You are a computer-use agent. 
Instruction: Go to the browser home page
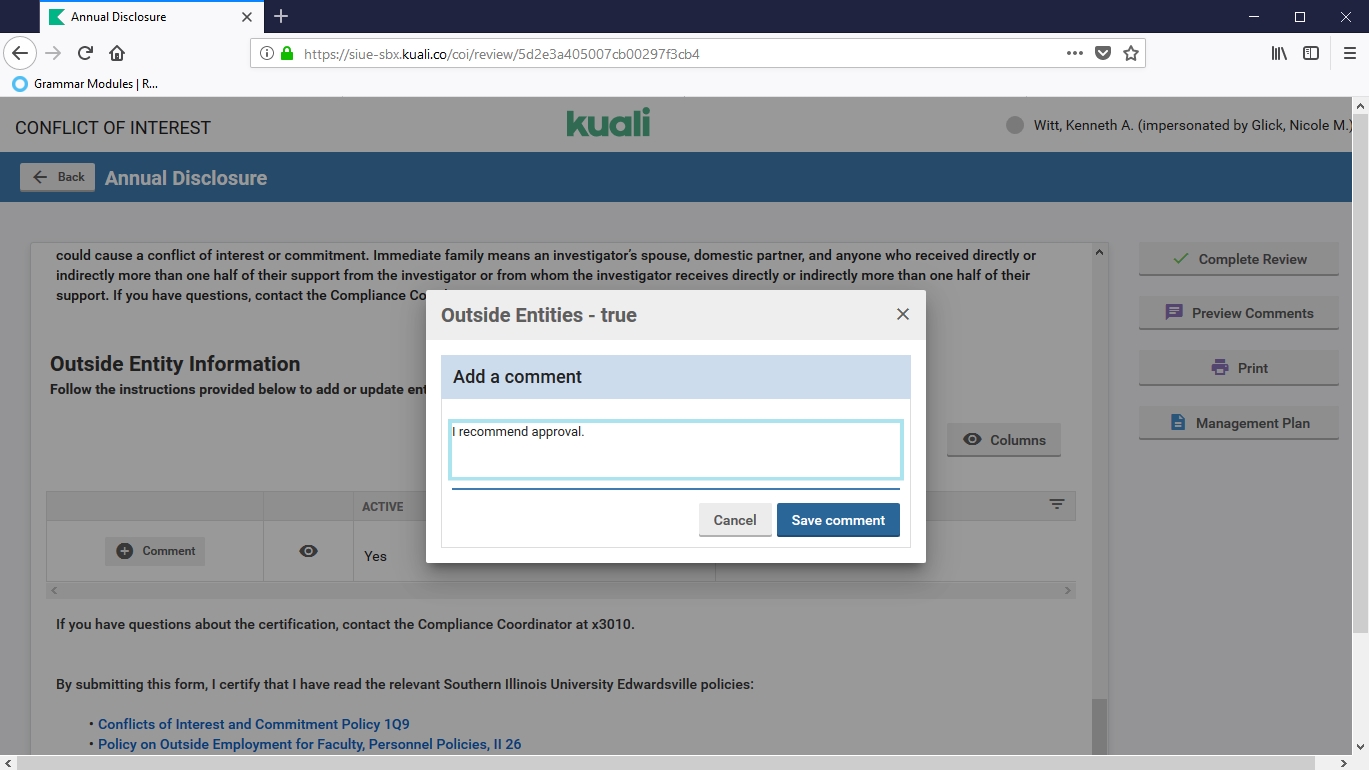pyautogui.click(x=117, y=53)
